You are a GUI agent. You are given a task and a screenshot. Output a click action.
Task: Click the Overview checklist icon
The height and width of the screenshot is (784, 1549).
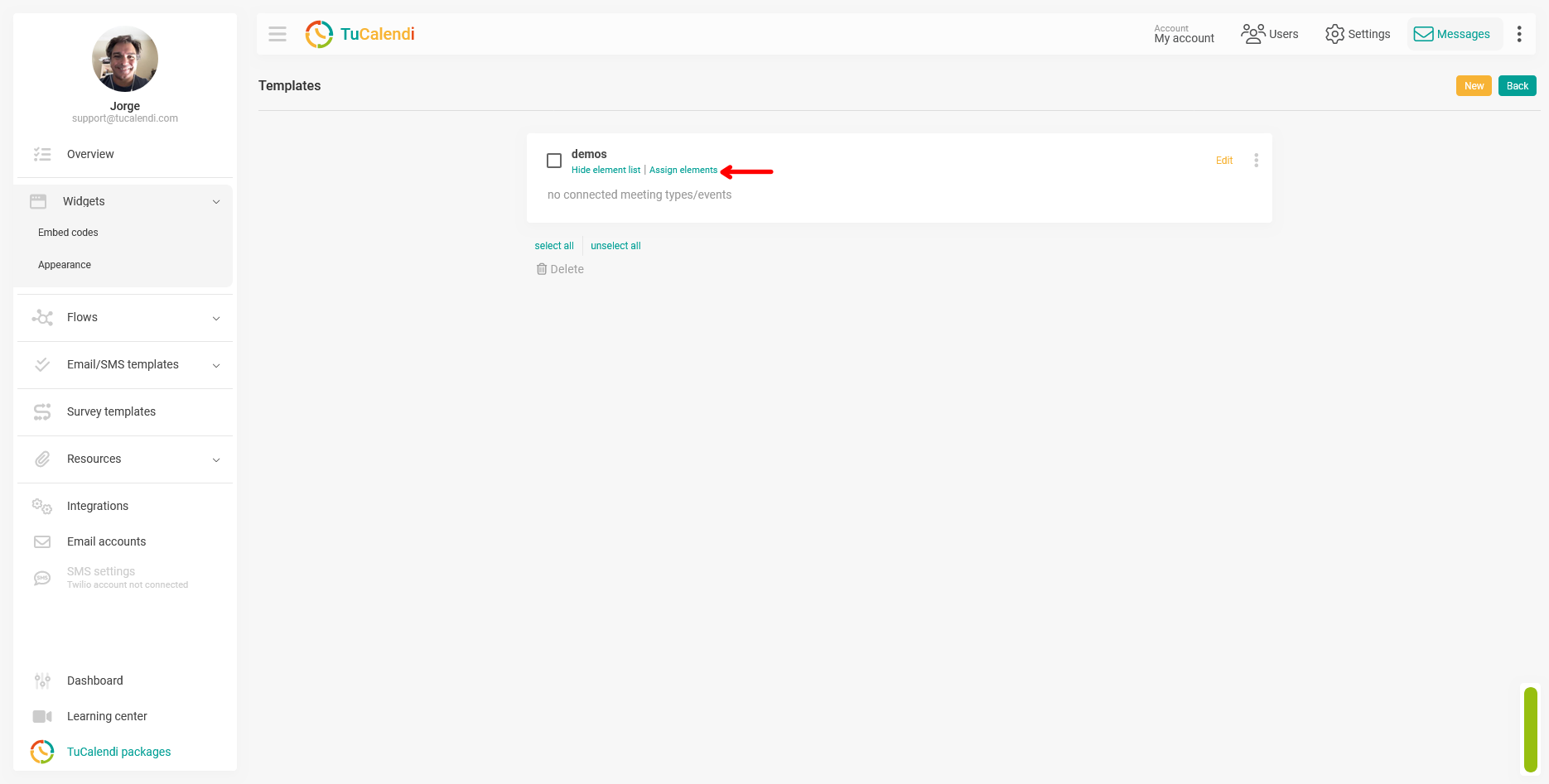pyautogui.click(x=42, y=154)
